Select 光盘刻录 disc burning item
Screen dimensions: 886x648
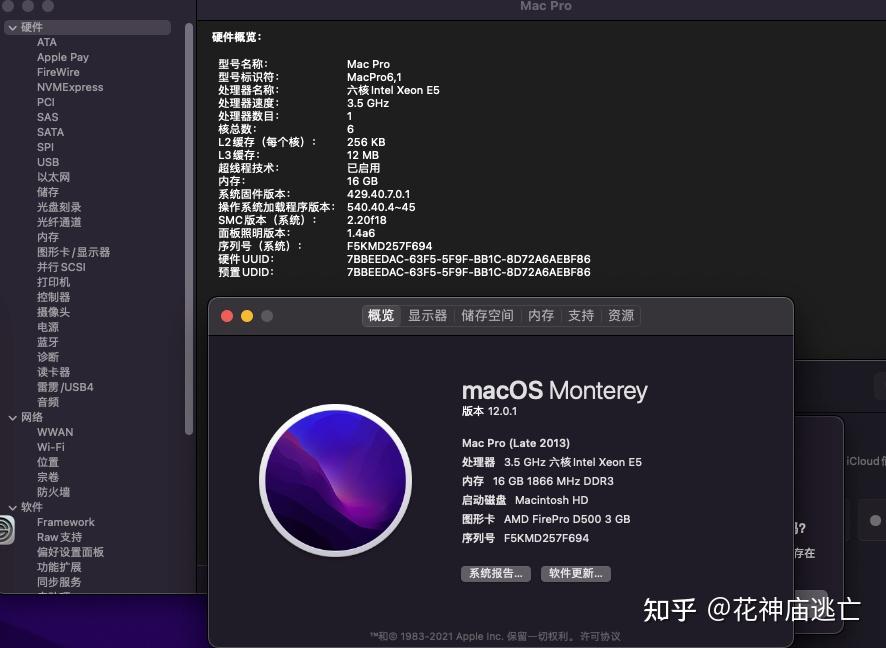(59, 207)
